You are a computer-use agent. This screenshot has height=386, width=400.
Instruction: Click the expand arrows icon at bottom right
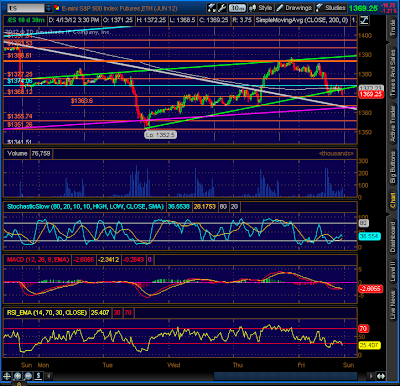pyautogui.click(x=381, y=376)
